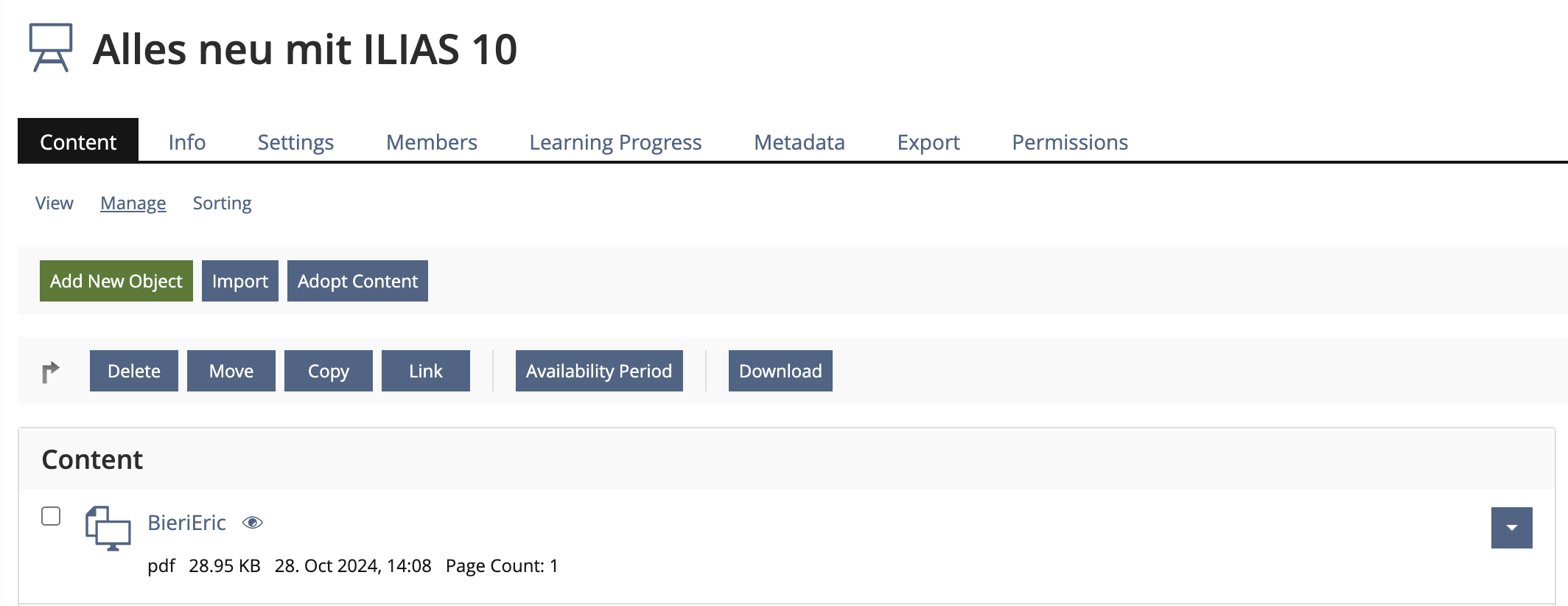The image size is (1568, 606).
Task: Set an Availability Period for selected items
Action: pyautogui.click(x=598, y=371)
